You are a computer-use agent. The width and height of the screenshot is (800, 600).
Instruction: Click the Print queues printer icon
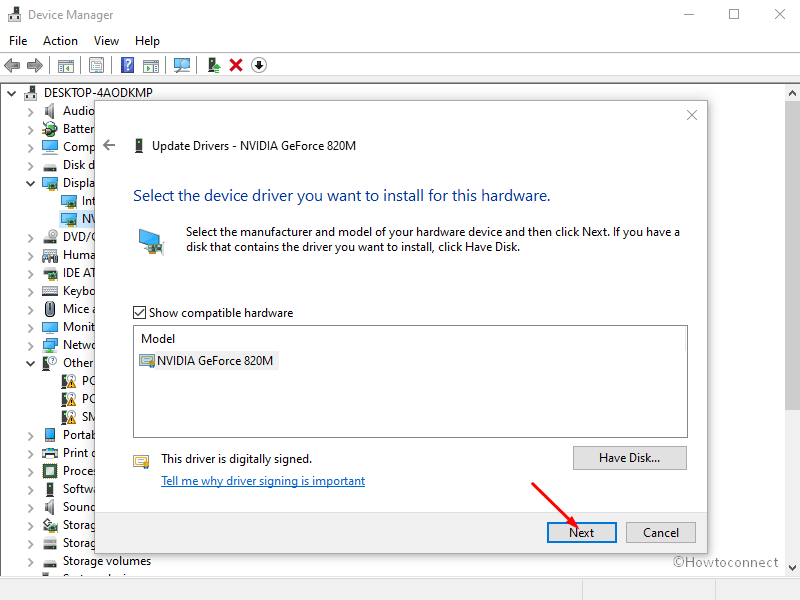(49, 453)
